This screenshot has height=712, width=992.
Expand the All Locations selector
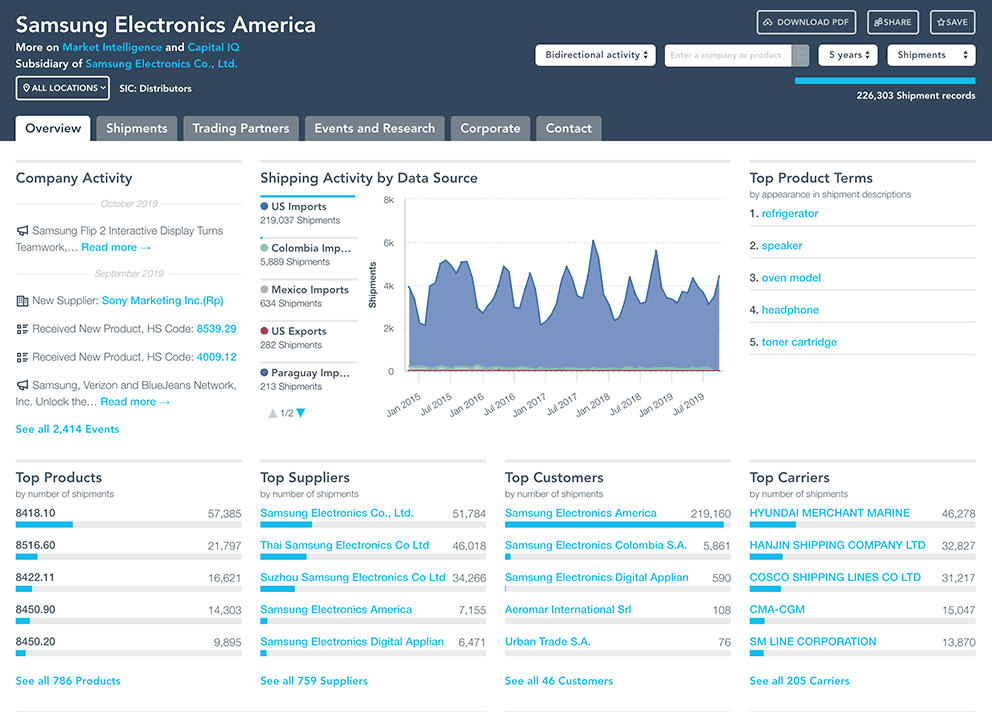[63, 88]
